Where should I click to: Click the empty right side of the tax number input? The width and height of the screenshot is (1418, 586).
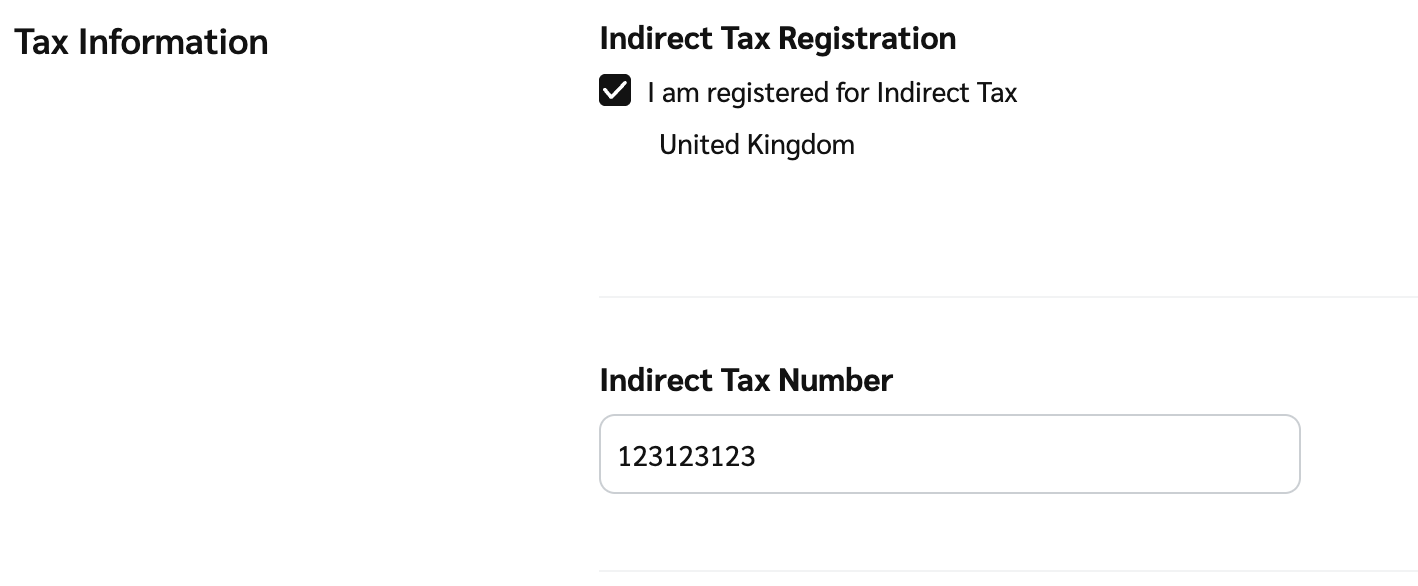[x=1150, y=455]
